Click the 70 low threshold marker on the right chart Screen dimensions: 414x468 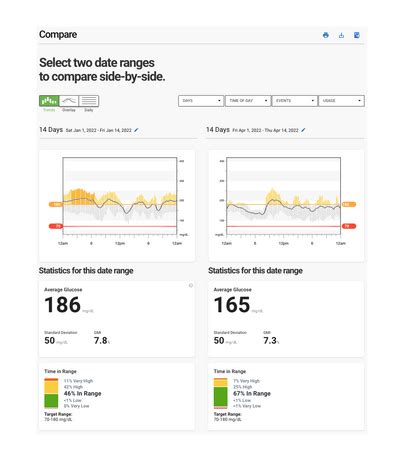click(x=348, y=226)
